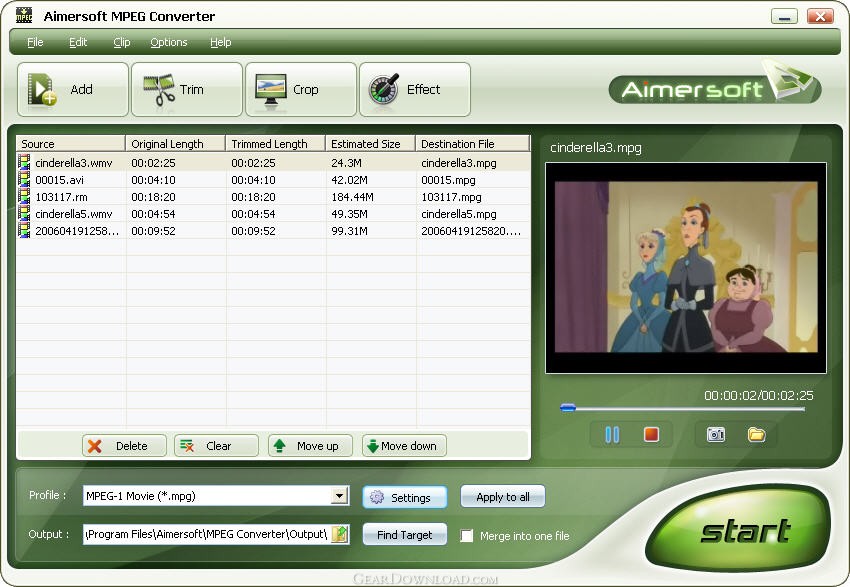Click the Find Target button
The image size is (850, 587).
point(405,534)
